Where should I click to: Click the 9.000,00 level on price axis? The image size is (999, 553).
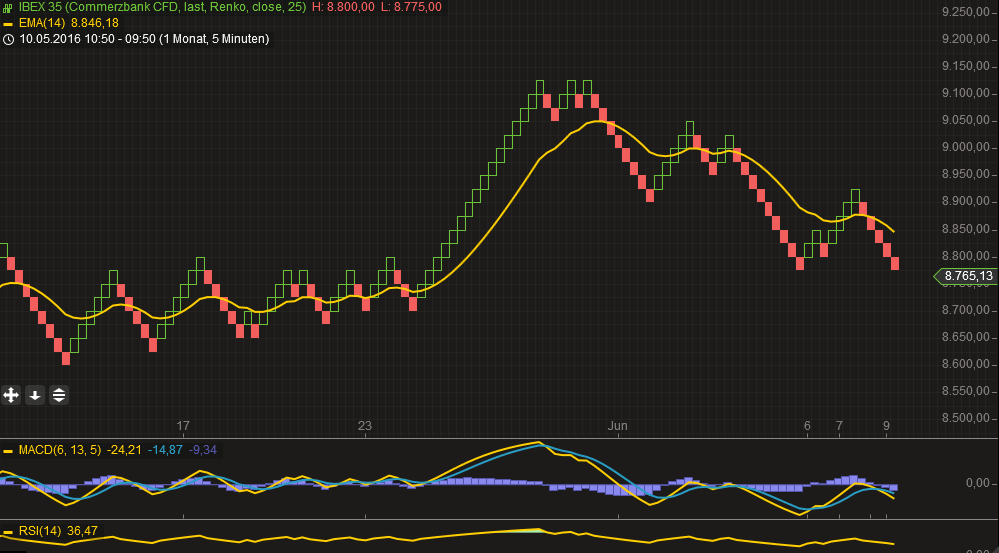click(x=966, y=147)
